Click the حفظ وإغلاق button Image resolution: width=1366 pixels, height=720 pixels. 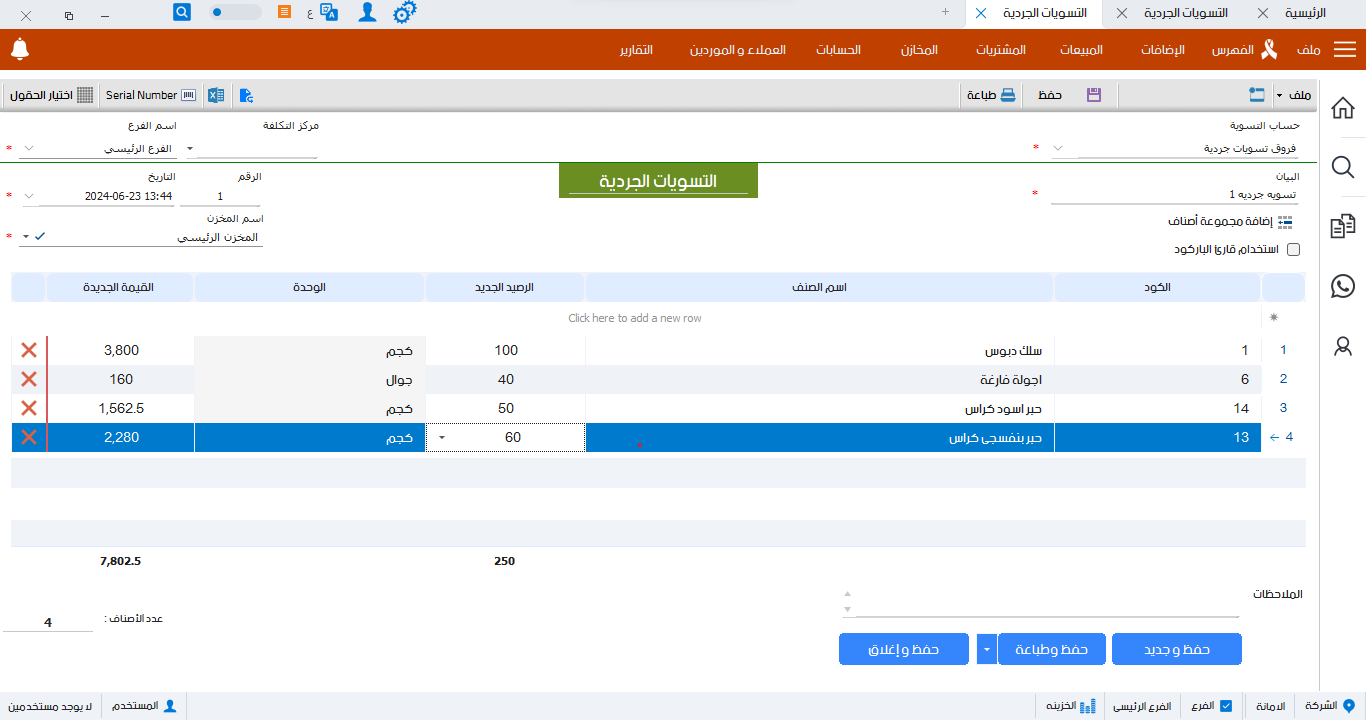coord(903,648)
